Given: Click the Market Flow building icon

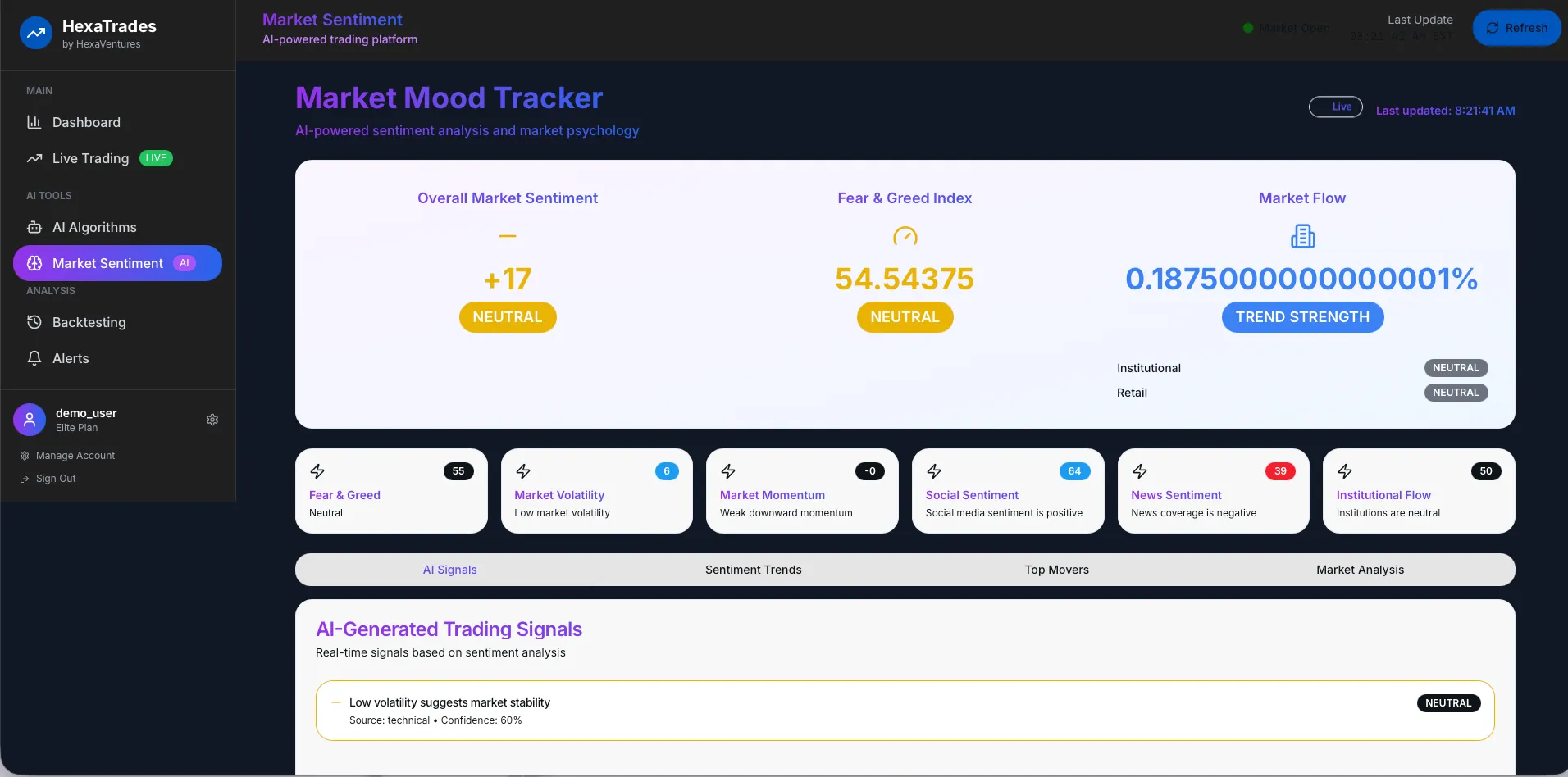Looking at the screenshot, I should 1302,237.
